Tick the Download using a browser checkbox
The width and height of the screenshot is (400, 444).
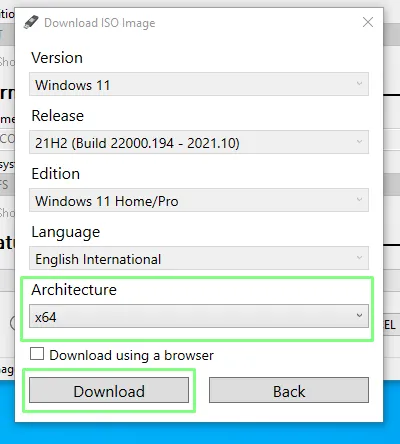pos(37,354)
